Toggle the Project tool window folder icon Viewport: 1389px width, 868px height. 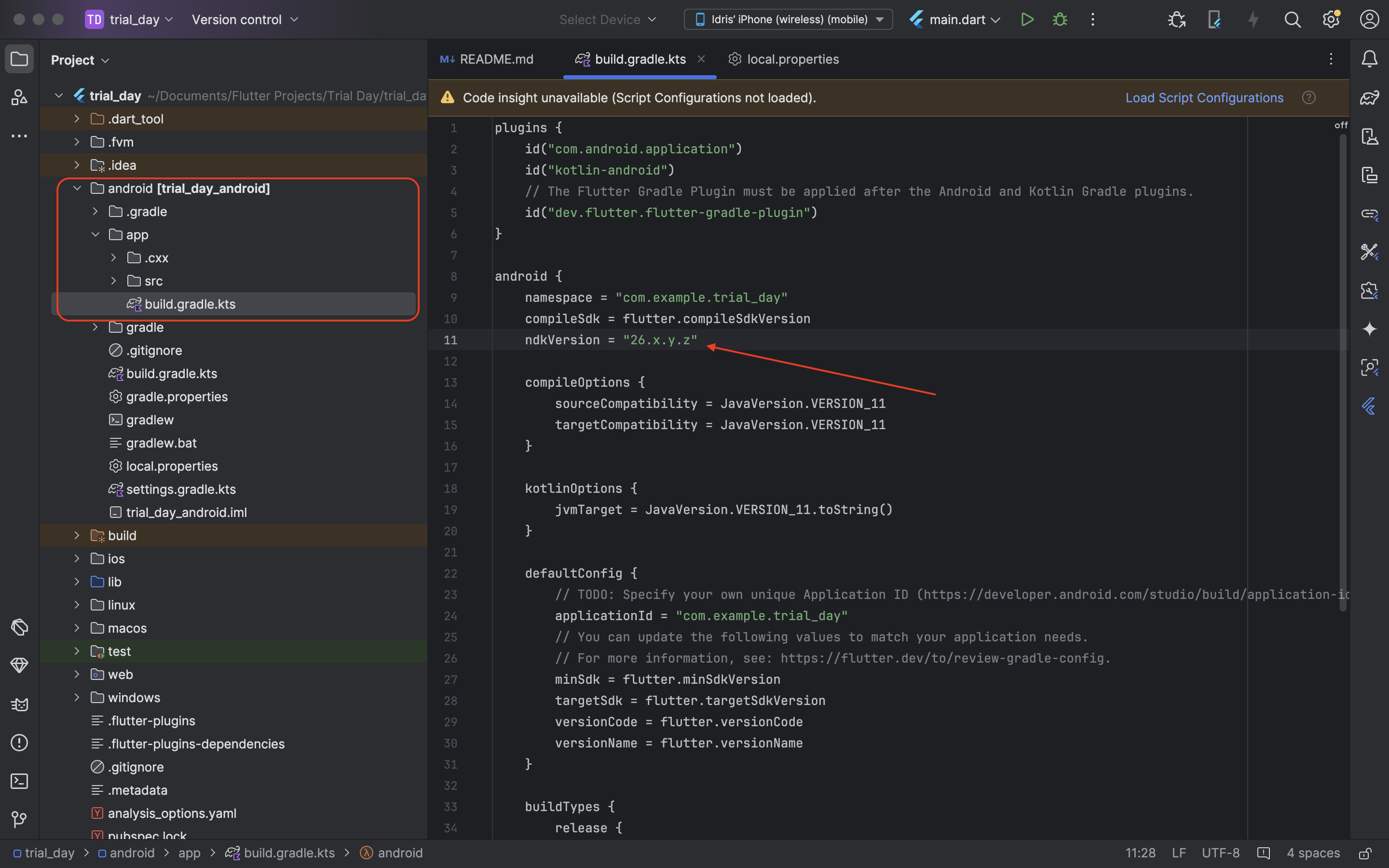pyautogui.click(x=19, y=58)
